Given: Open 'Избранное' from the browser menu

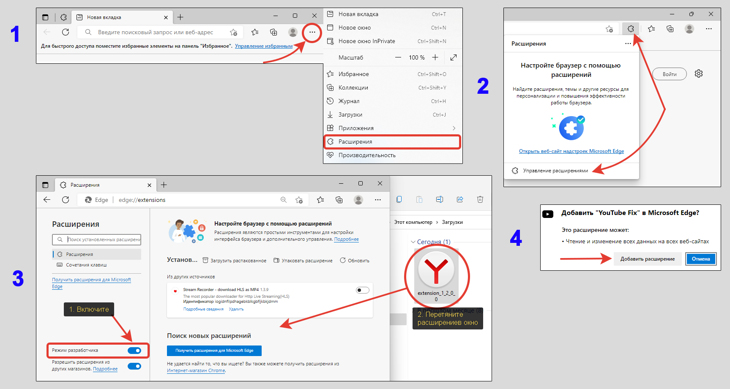Looking at the screenshot, I should (x=393, y=74).
